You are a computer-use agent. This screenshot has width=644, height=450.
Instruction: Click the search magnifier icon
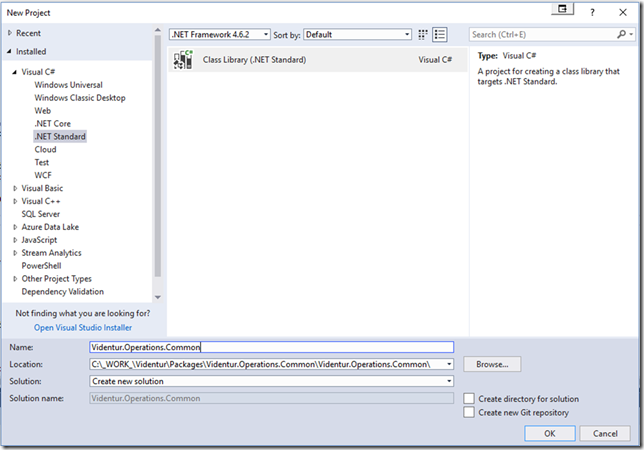[621, 34]
